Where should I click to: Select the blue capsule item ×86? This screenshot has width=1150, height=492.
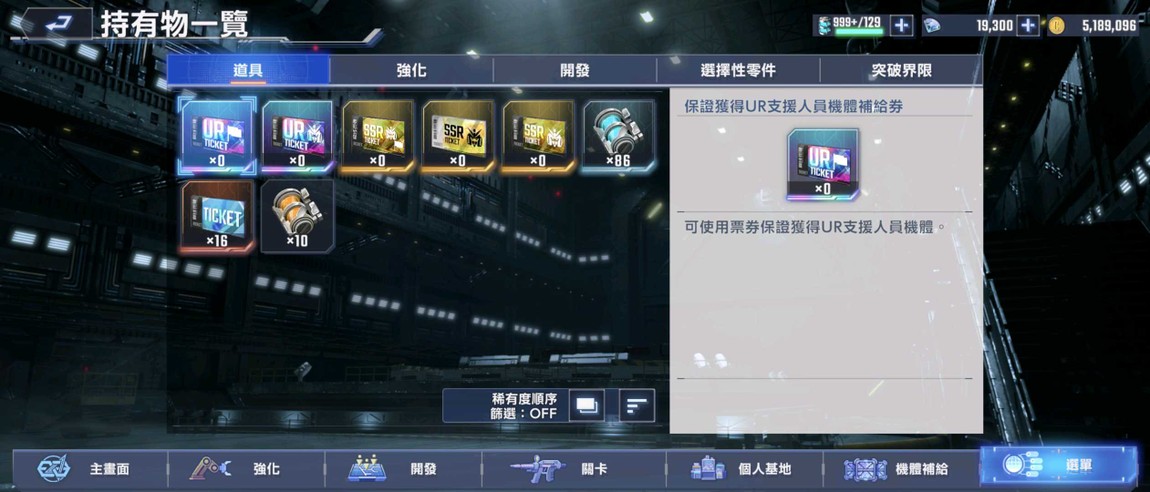click(618, 136)
